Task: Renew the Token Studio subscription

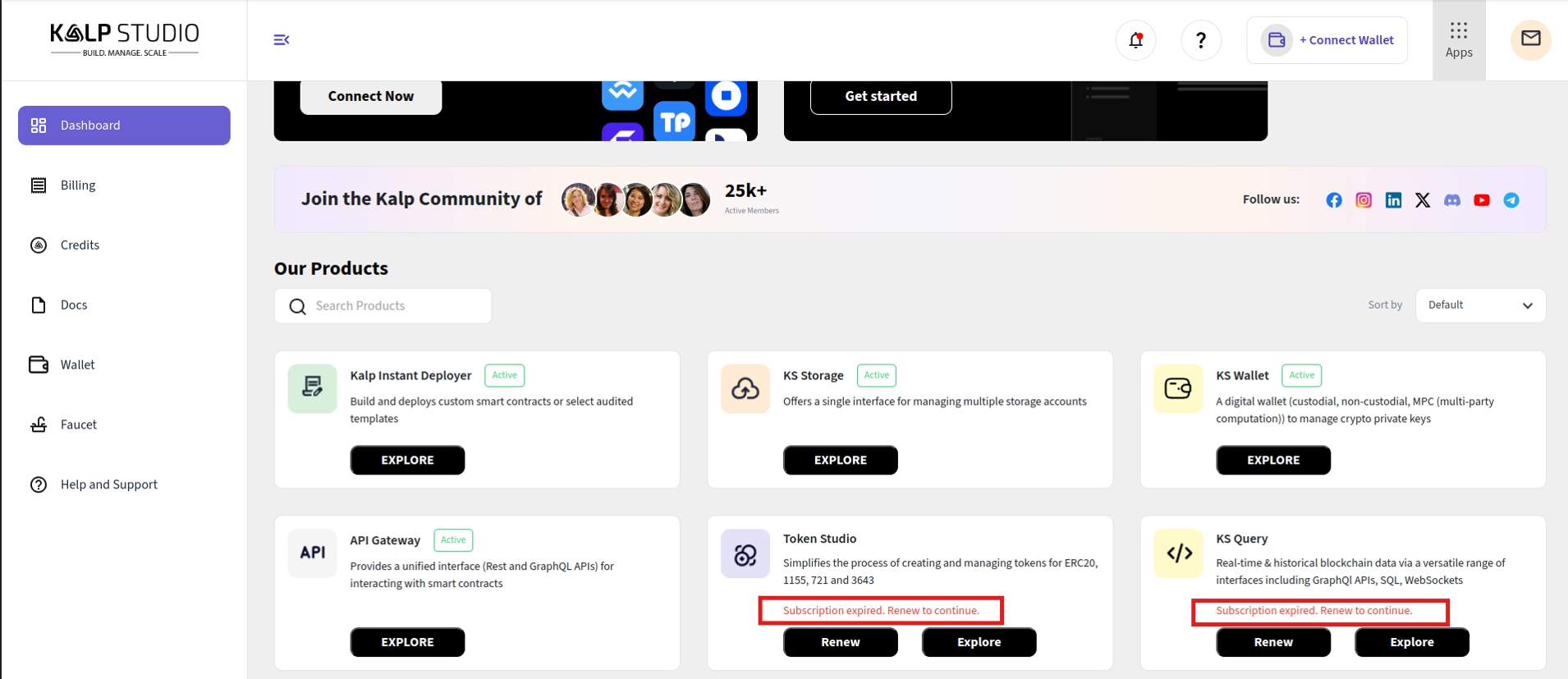Action: point(840,642)
